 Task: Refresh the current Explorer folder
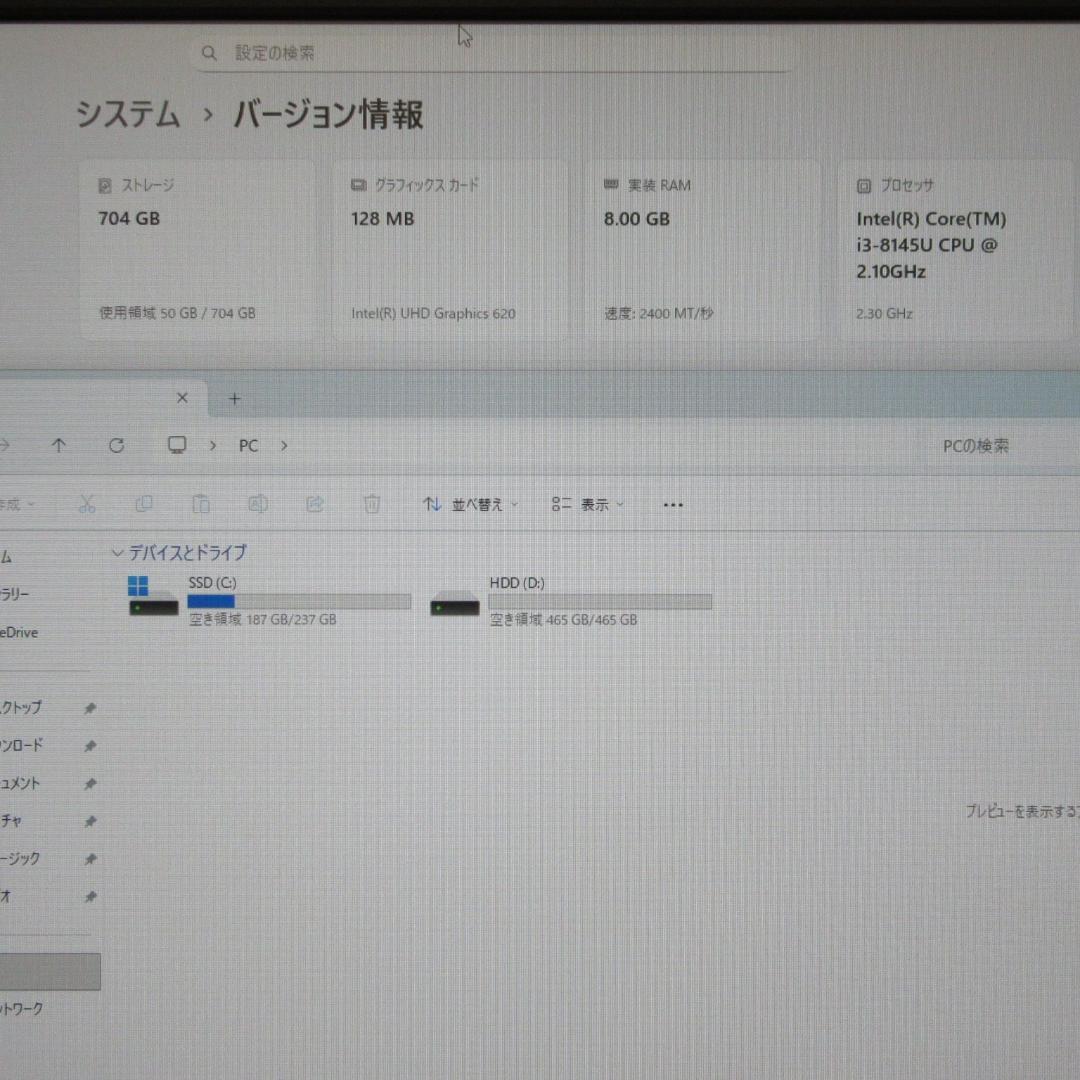(116, 445)
